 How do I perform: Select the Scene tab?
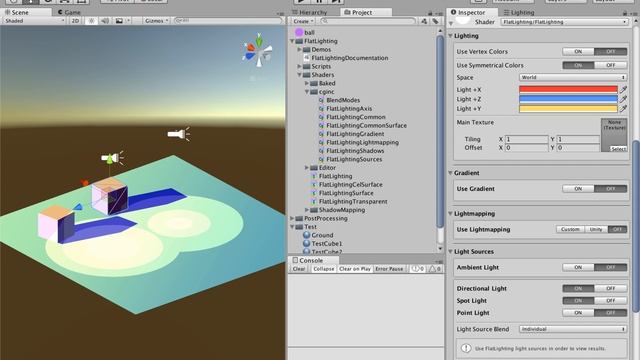[17, 12]
